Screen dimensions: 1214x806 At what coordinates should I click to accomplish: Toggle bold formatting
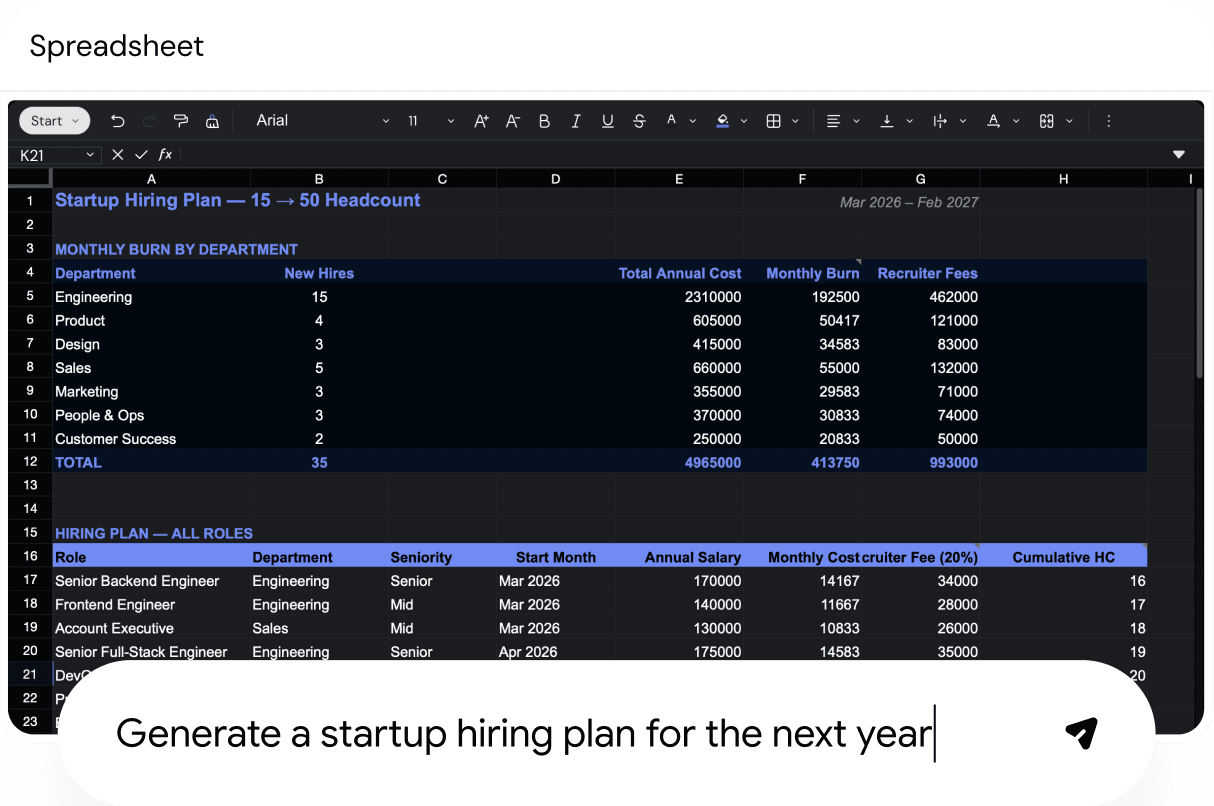click(x=544, y=121)
